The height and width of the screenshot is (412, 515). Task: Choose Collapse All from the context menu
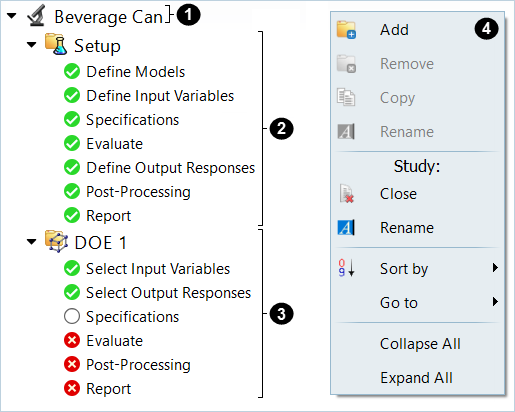[420, 344]
